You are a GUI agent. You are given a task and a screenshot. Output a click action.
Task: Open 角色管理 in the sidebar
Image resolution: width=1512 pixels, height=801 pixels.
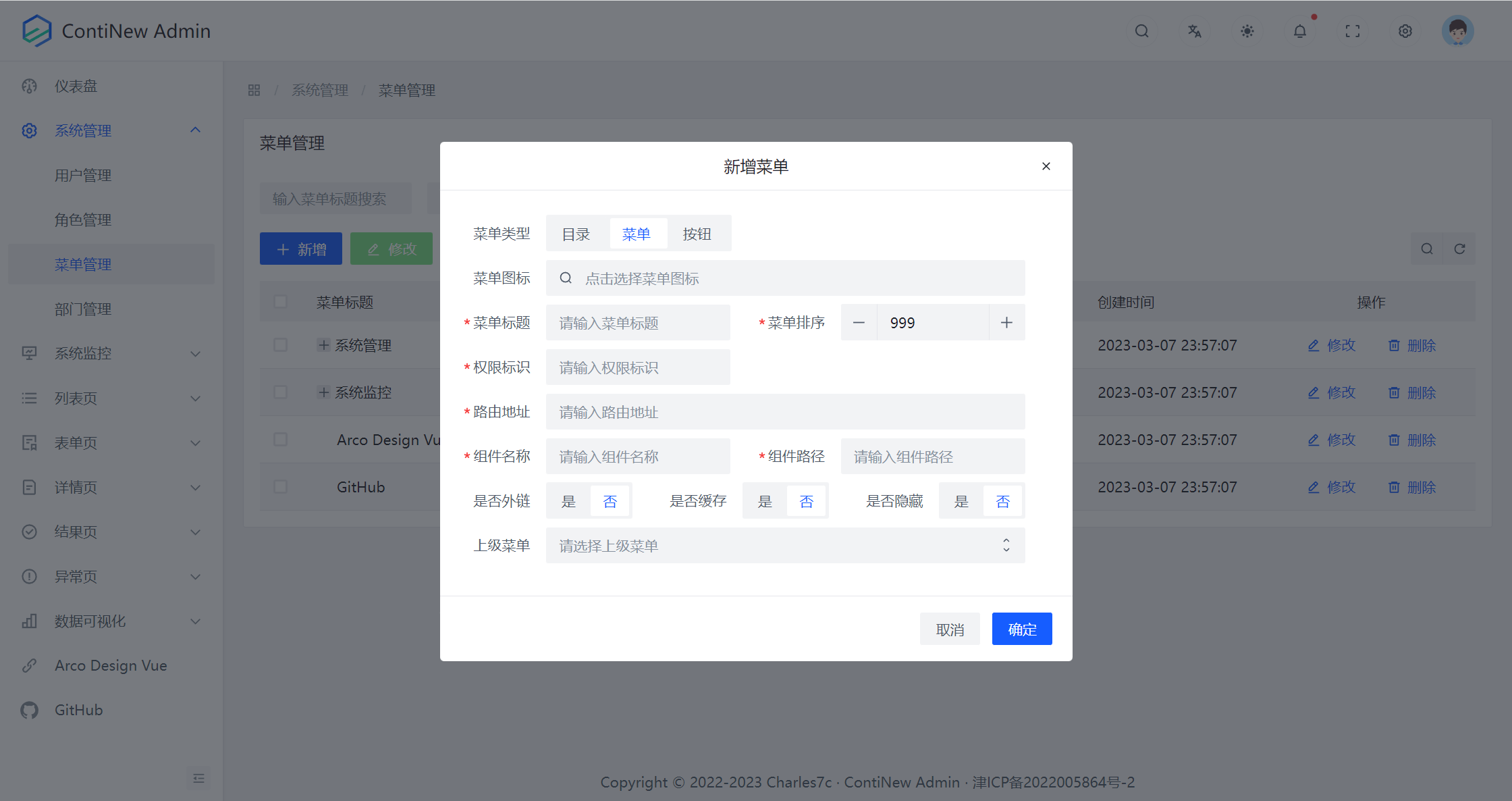(111, 219)
